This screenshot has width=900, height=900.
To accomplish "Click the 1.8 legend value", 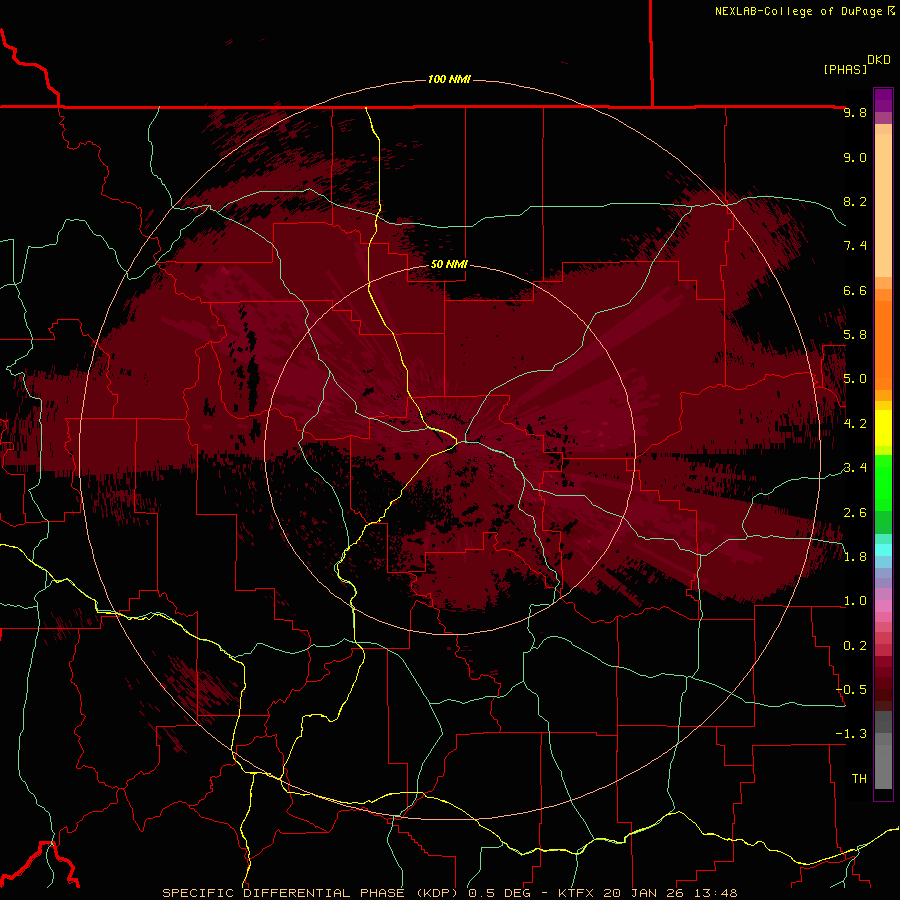I will pyautogui.click(x=855, y=557).
